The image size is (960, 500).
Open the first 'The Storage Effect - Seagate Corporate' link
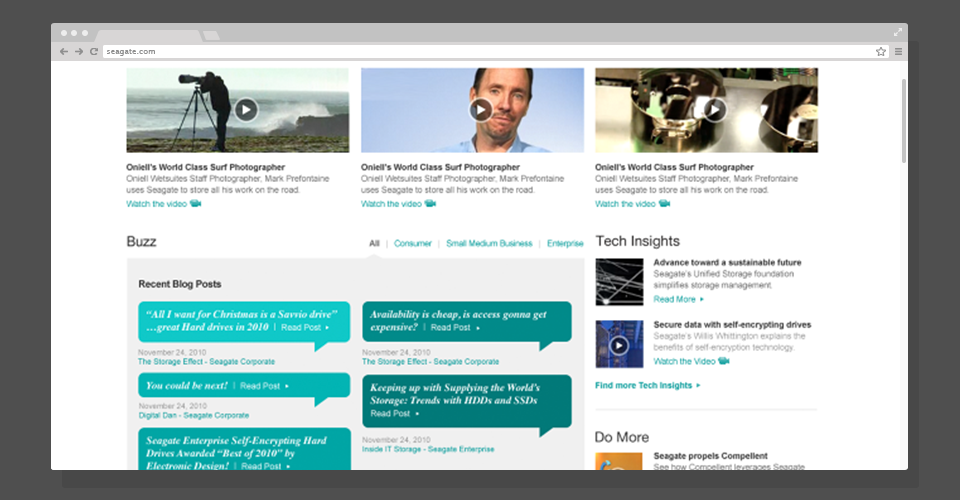point(206,362)
